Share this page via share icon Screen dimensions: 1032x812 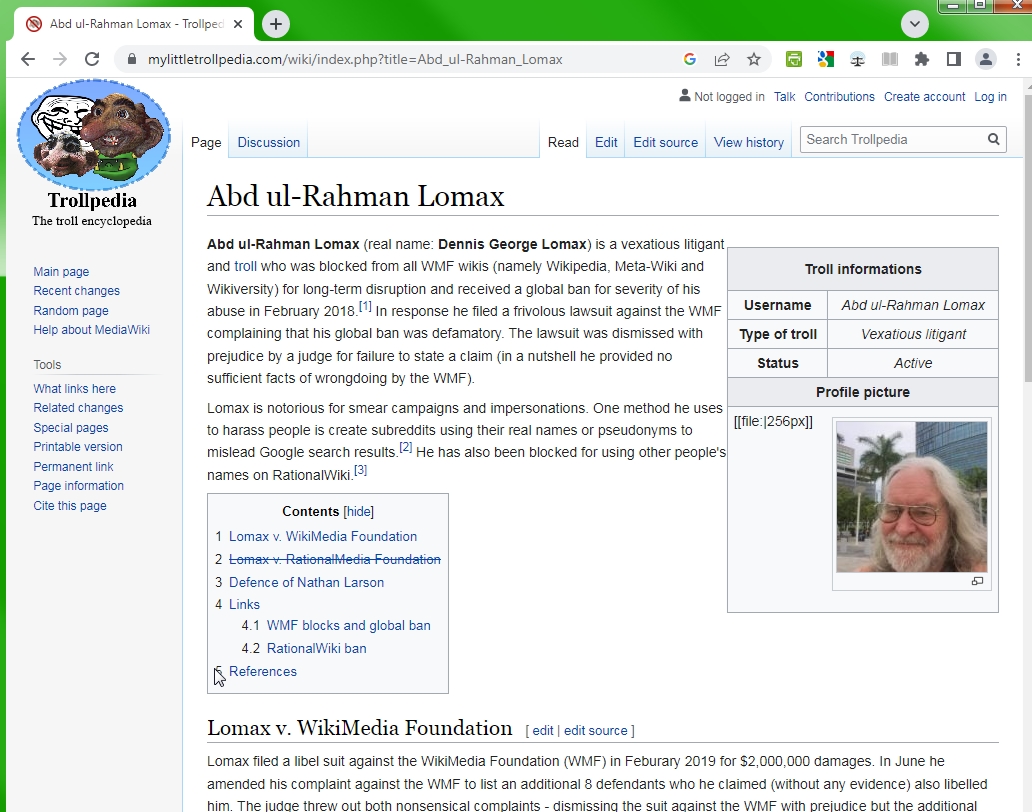tap(722, 59)
